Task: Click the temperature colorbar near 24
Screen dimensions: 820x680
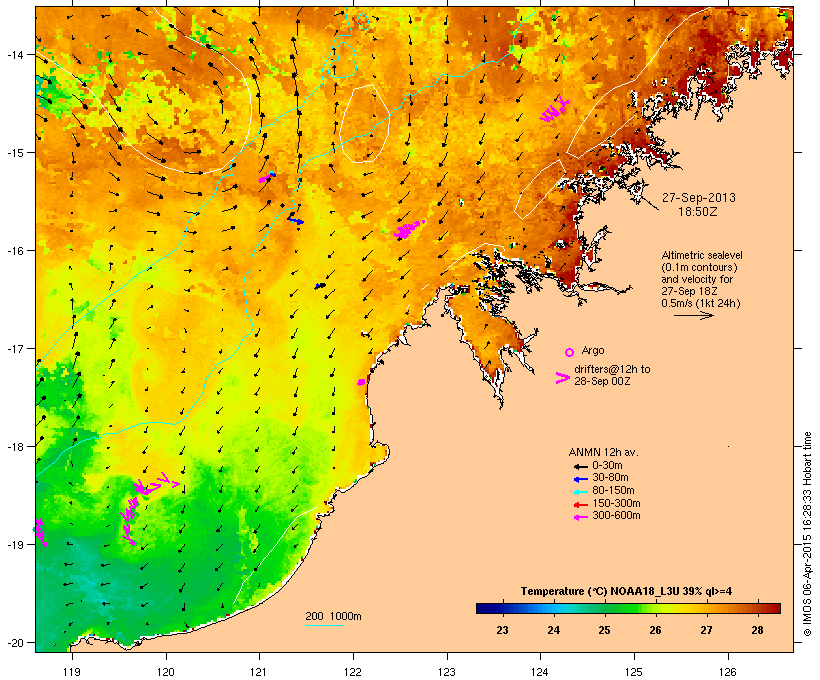Action: click(553, 608)
